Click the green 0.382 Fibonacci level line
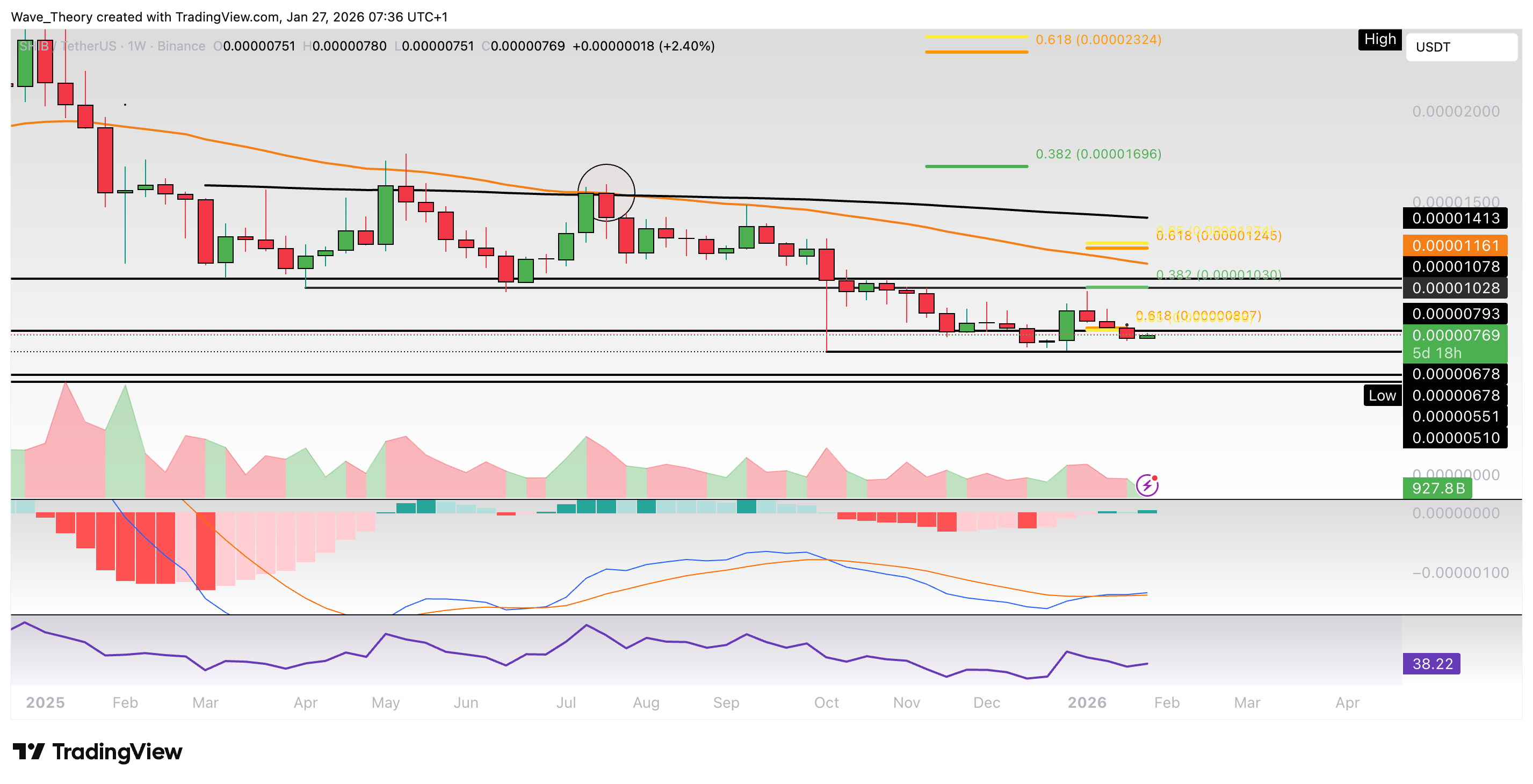 [x=976, y=166]
